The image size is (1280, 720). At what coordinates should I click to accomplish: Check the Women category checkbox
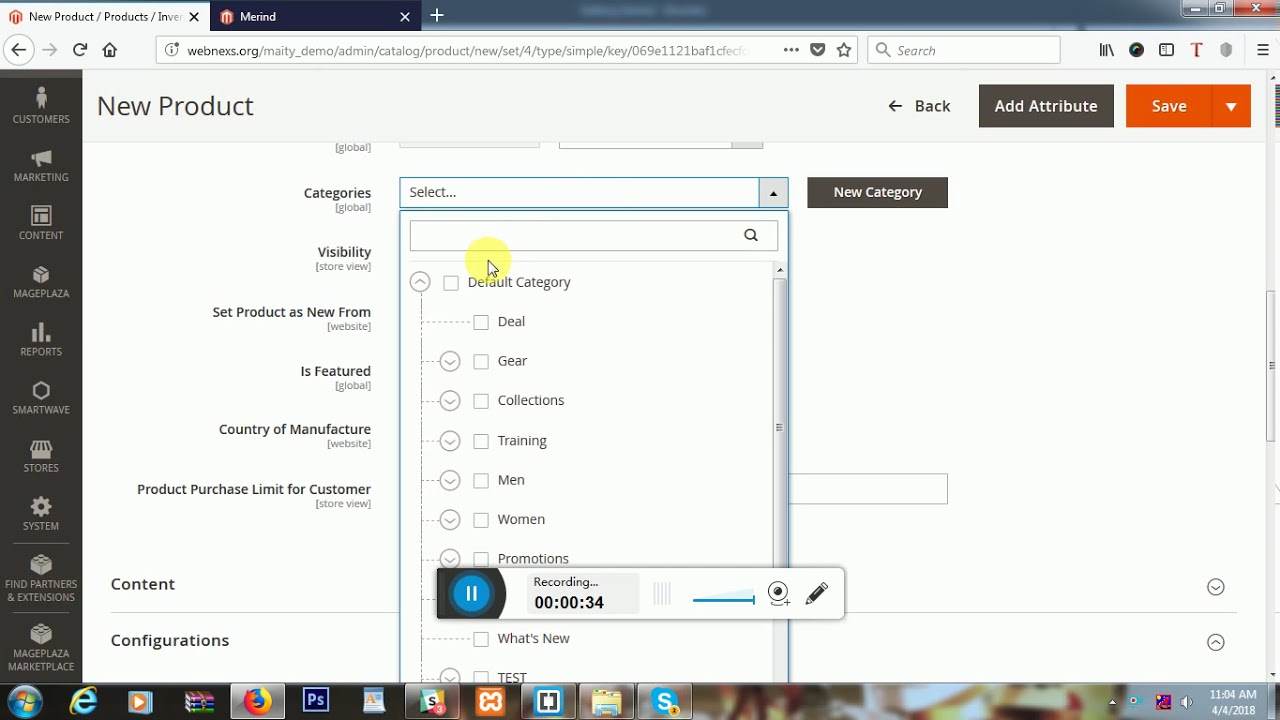(x=481, y=520)
